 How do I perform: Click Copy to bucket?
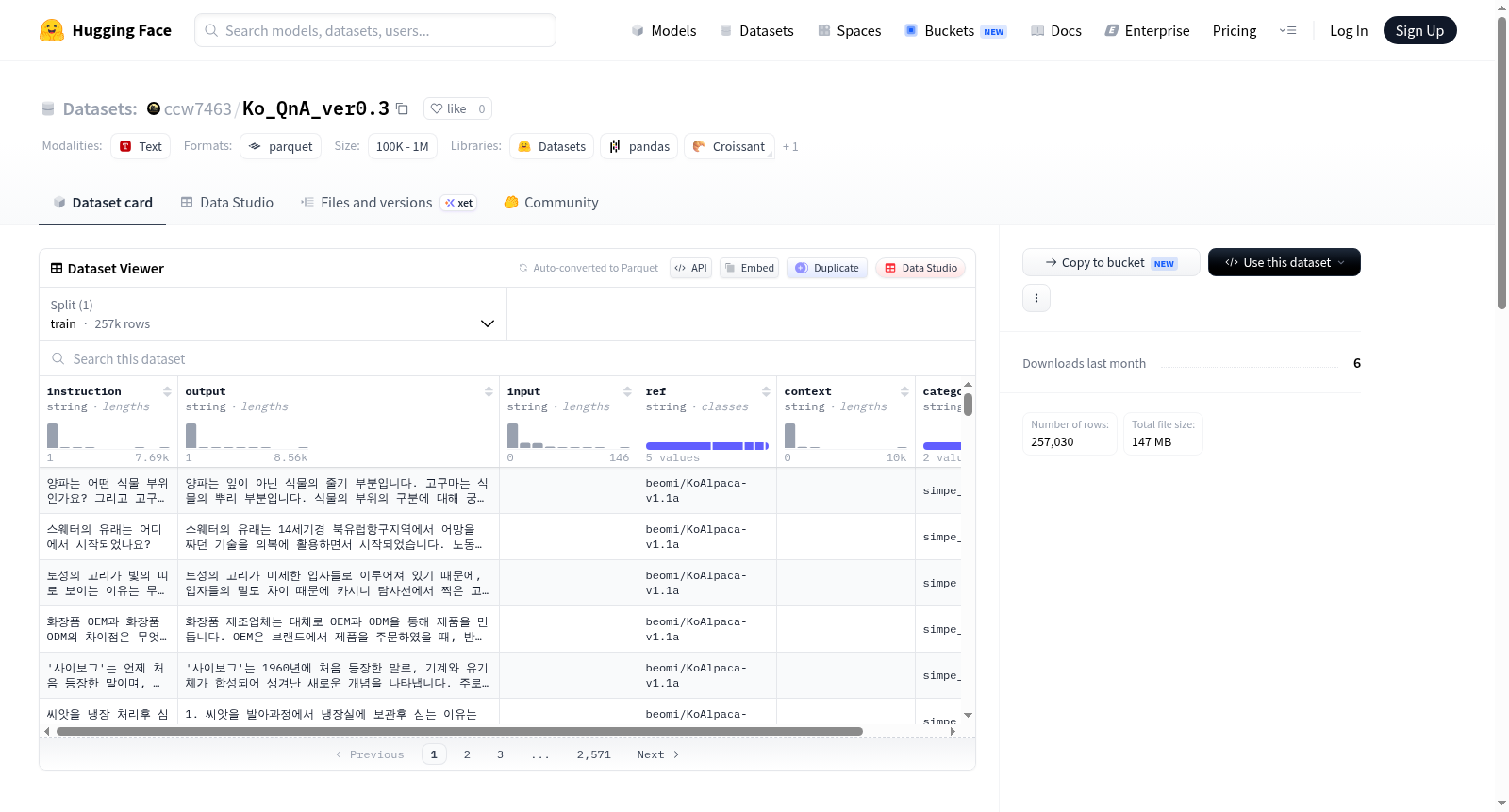pos(1111,262)
